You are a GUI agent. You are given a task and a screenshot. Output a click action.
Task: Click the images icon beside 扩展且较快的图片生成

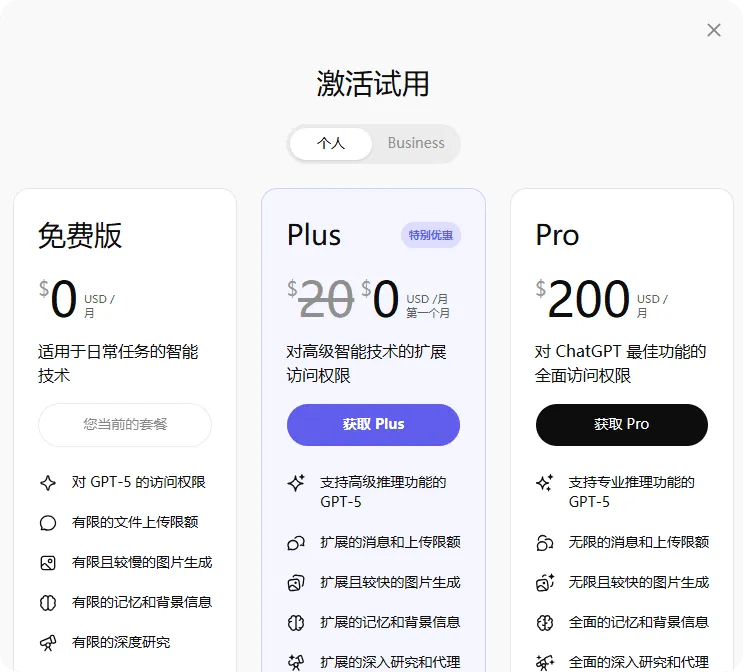[296, 583]
